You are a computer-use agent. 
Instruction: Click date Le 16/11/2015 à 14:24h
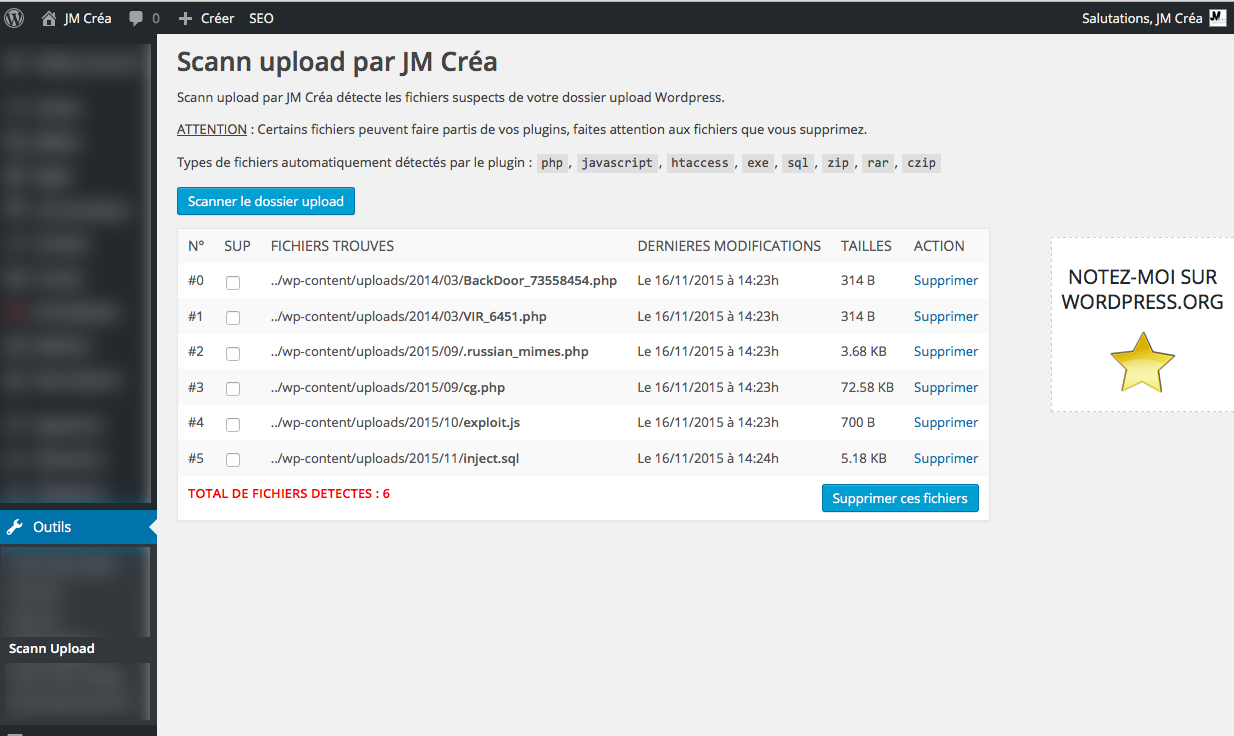click(708, 458)
